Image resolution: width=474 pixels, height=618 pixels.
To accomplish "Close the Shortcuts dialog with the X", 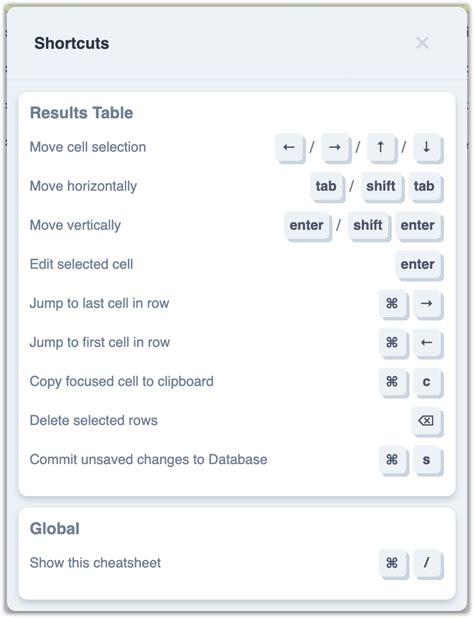I will pos(422,43).
